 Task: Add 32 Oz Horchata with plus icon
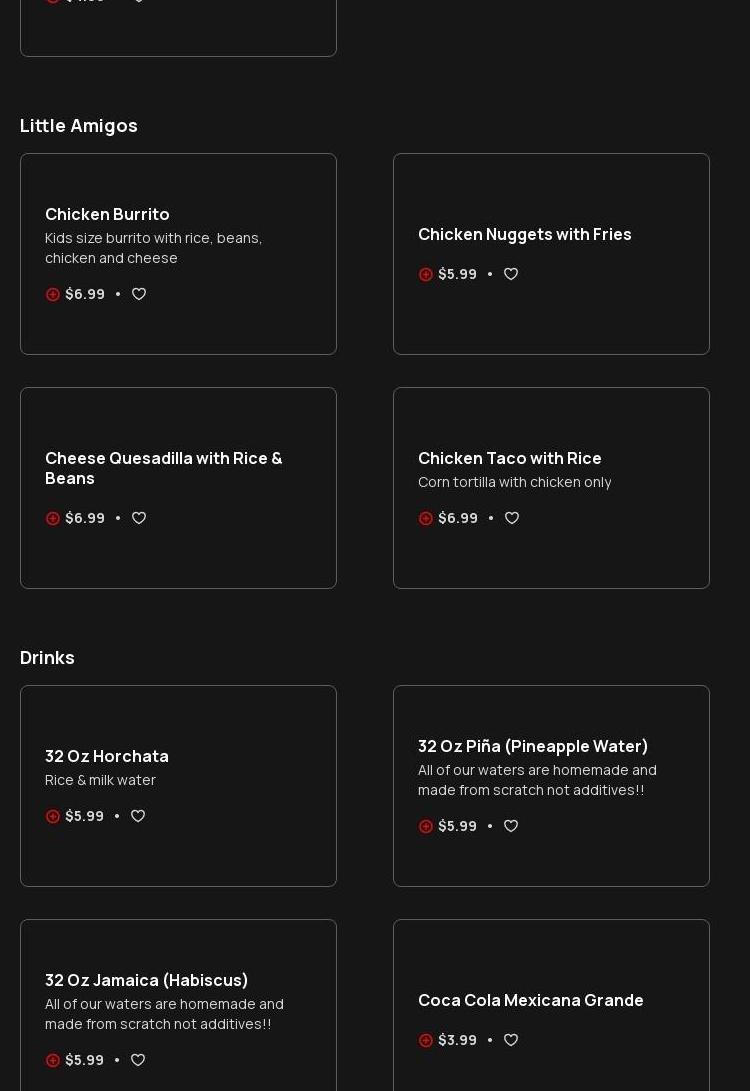click(x=53, y=816)
